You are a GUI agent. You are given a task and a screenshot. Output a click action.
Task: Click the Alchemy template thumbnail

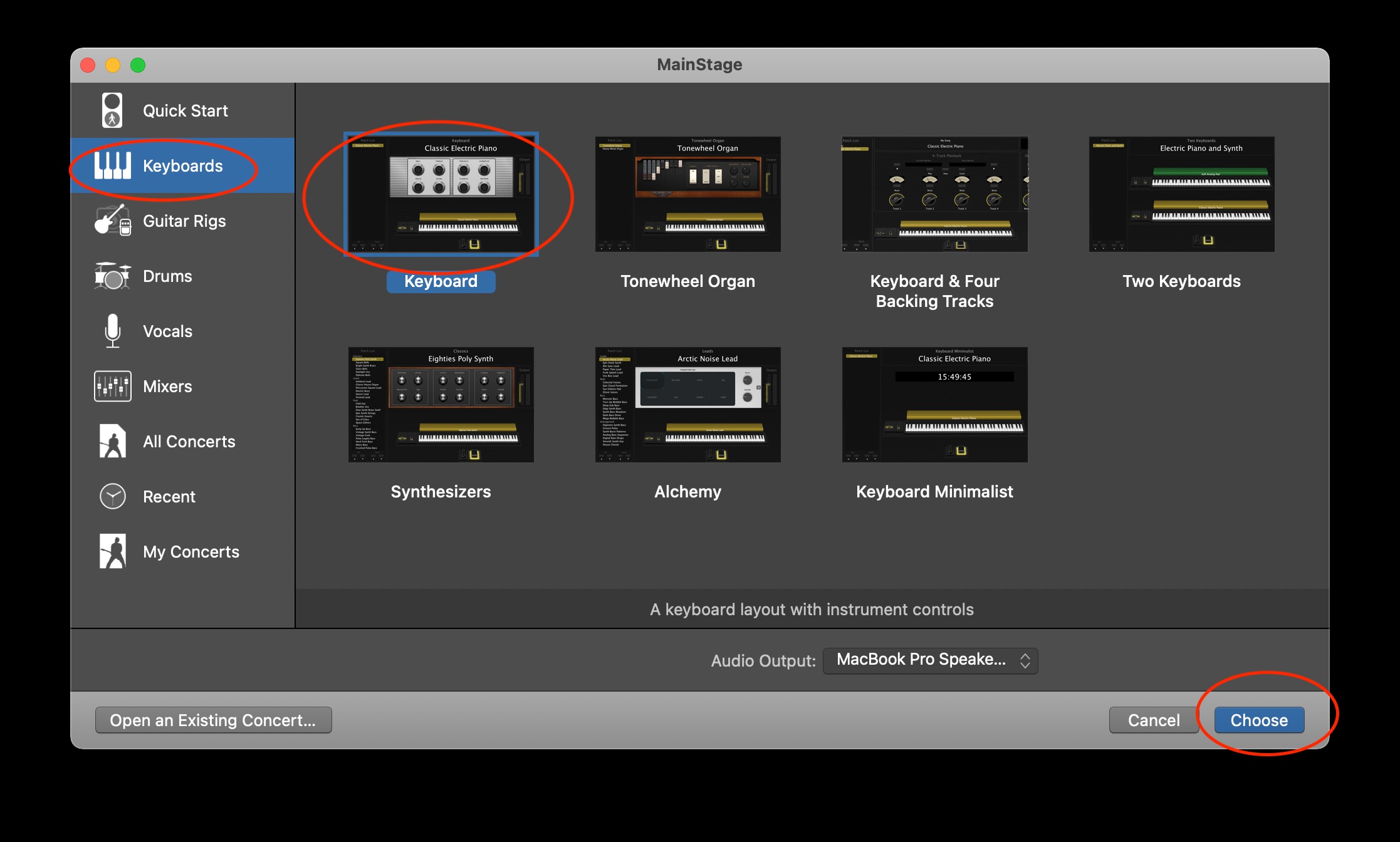(687, 405)
